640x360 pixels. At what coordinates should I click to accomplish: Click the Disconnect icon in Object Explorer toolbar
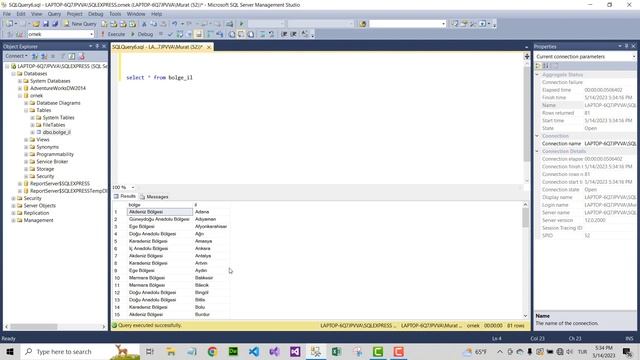click(x=44, y=56)
